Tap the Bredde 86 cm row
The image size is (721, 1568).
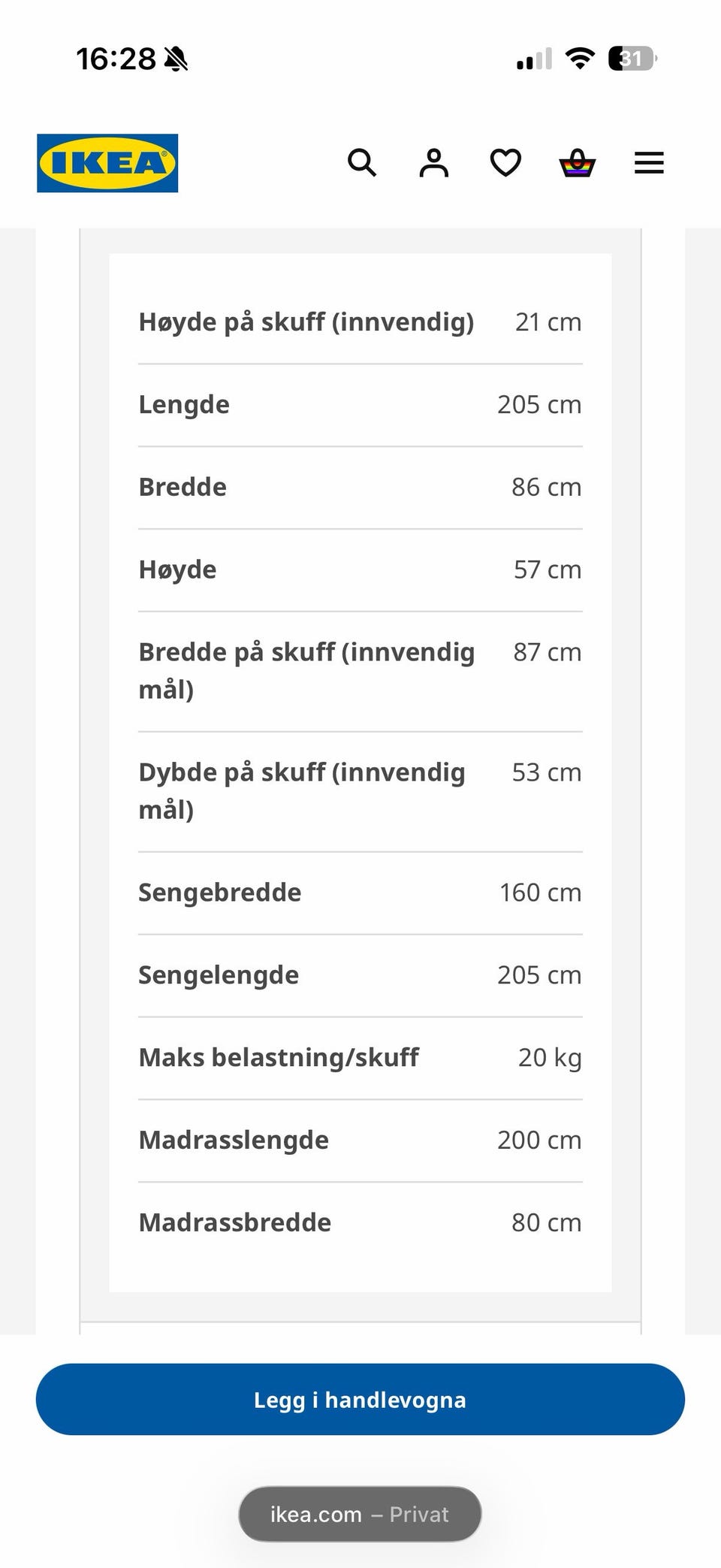point(360,488)
